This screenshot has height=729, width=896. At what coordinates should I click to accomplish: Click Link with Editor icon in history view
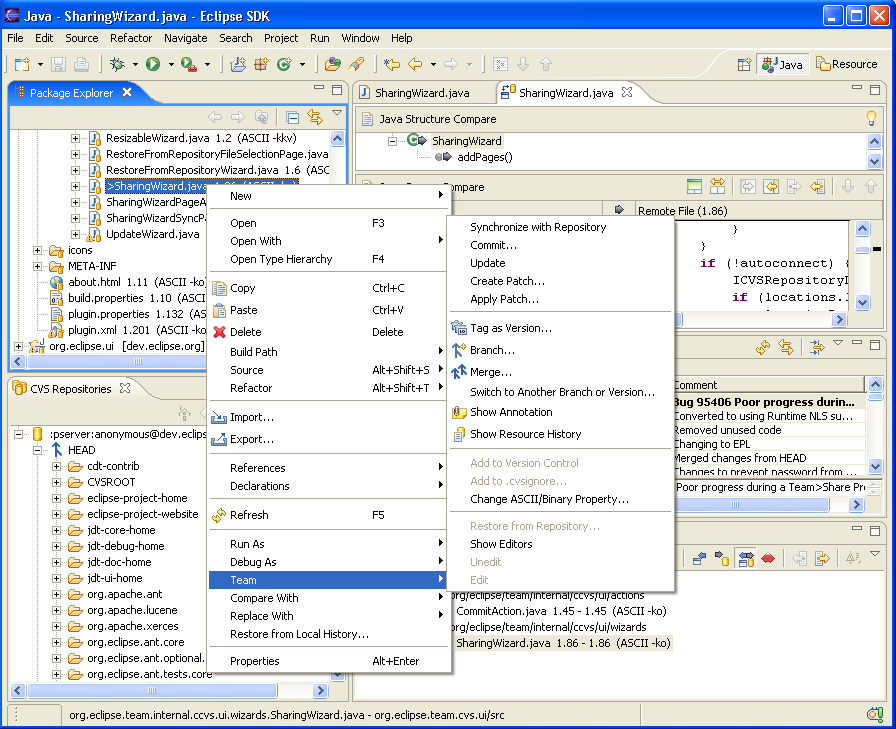786,347
